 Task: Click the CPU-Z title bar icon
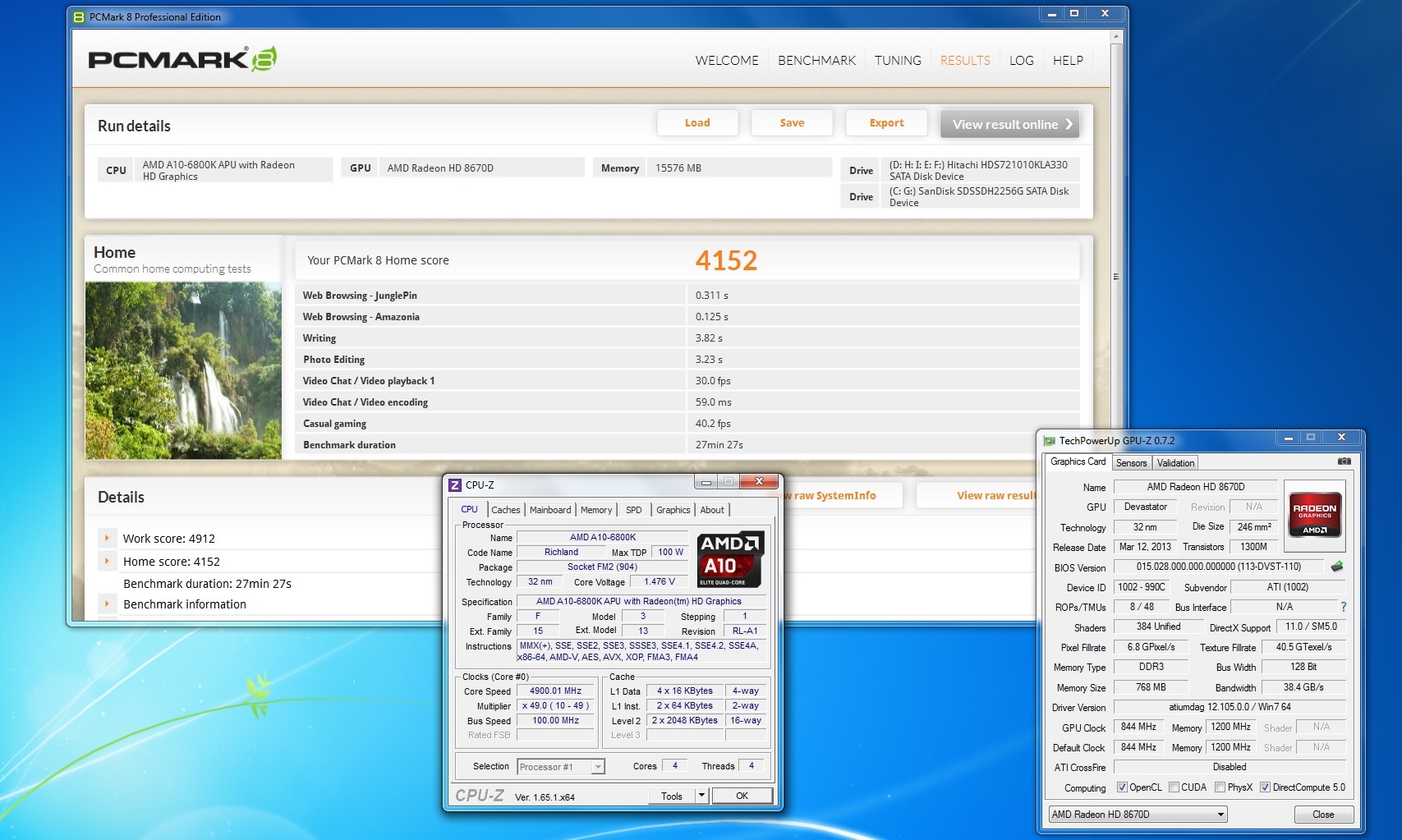pyautogui.click(x=455, y=484)
